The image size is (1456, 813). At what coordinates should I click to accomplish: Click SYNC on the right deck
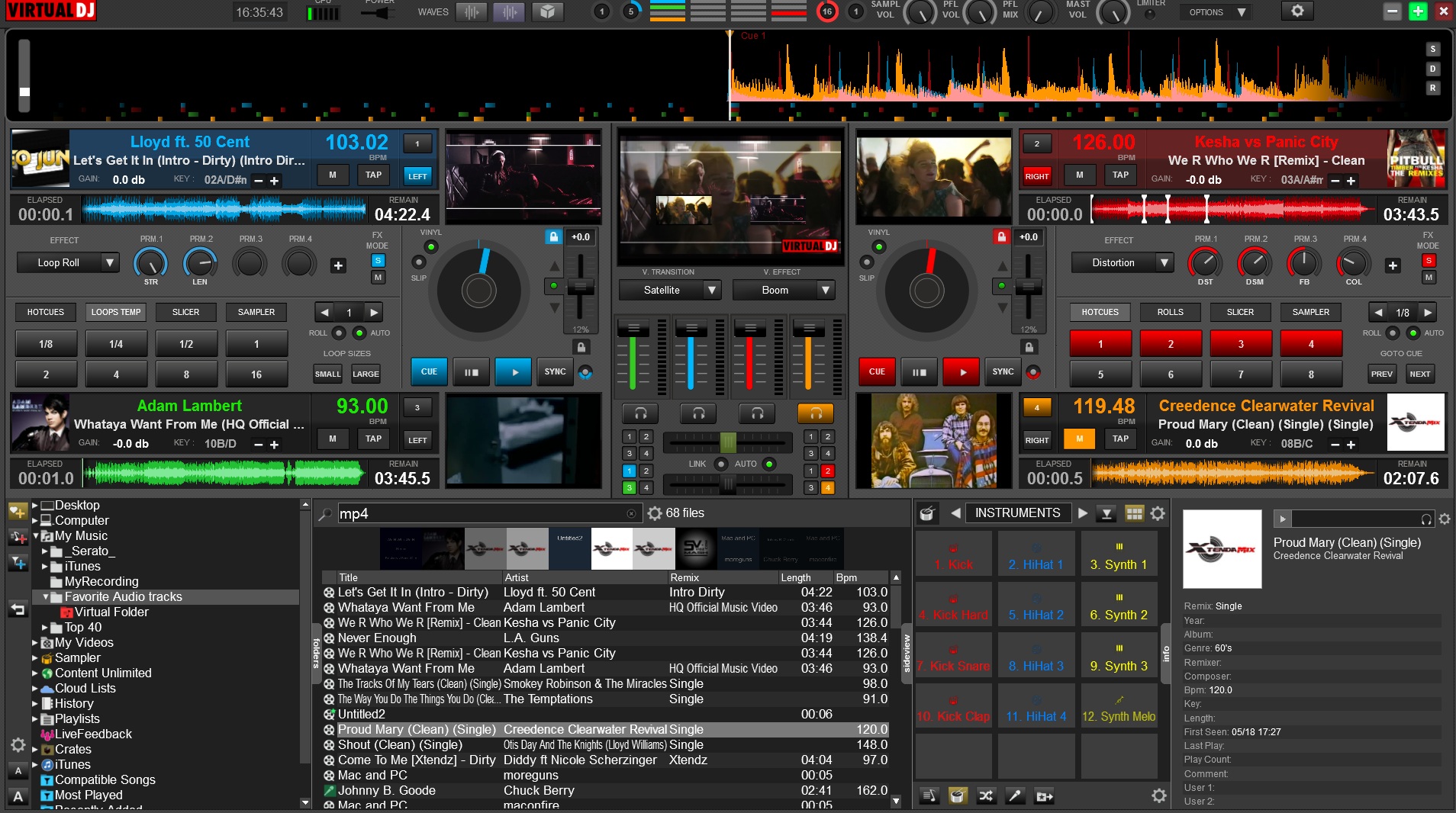1003,372
